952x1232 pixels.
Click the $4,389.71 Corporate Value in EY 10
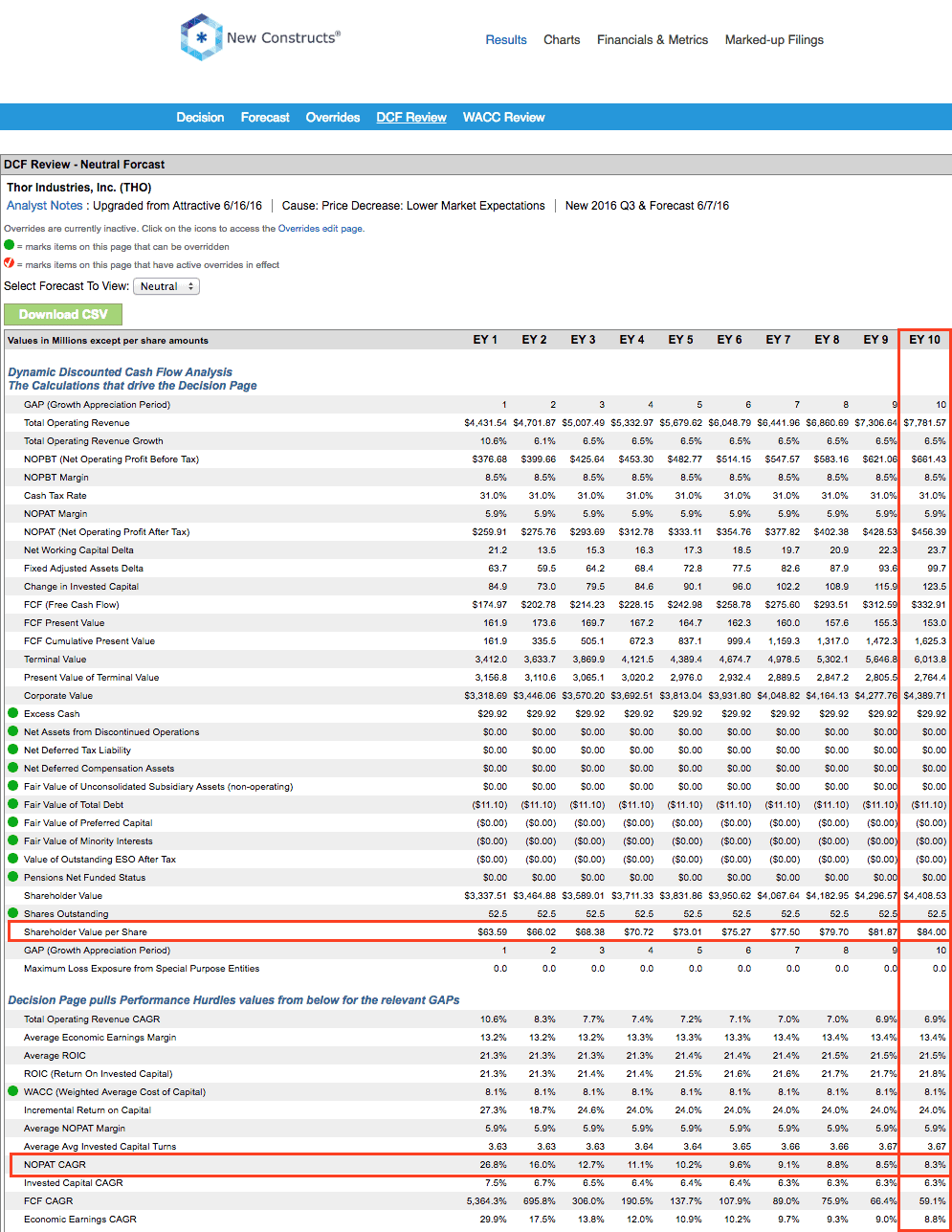point(924,696)
